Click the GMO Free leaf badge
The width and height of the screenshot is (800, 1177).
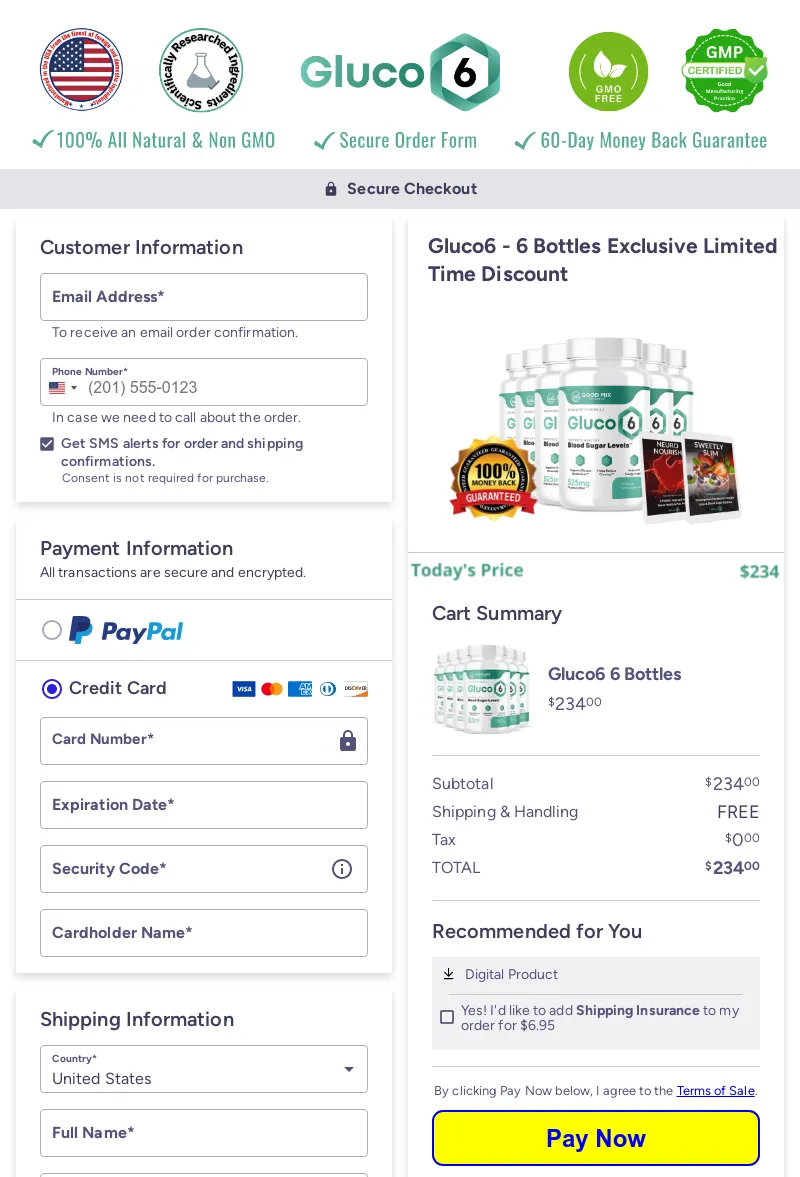tap(608, 70)
